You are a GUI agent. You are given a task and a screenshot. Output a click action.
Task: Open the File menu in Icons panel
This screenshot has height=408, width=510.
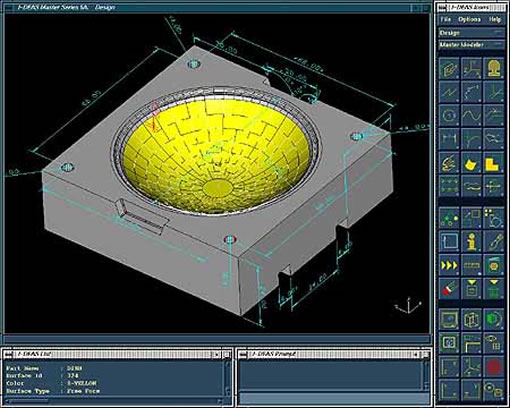pyautogui.click(x=446, y=20)
